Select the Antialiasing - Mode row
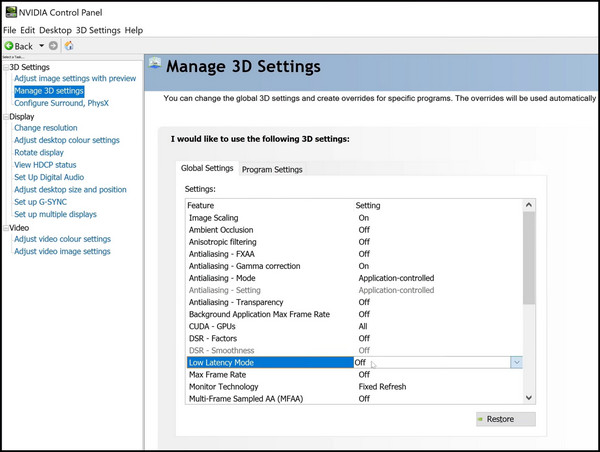 coord(354,278)
